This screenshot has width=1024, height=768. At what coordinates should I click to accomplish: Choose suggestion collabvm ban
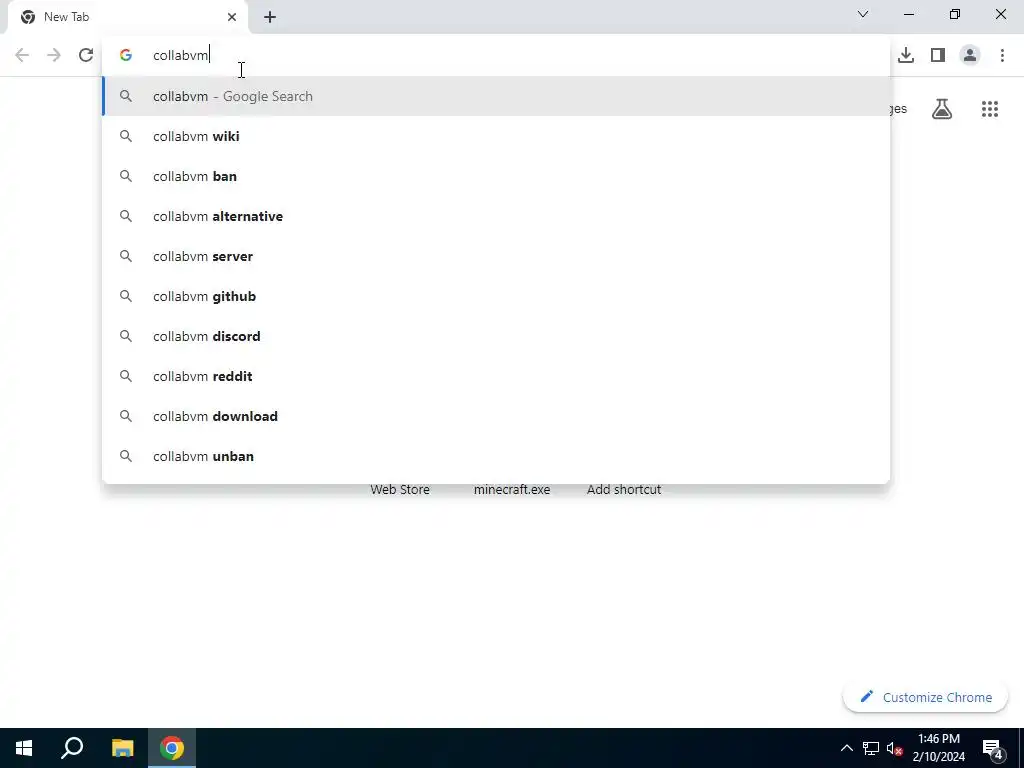point(496,176)
